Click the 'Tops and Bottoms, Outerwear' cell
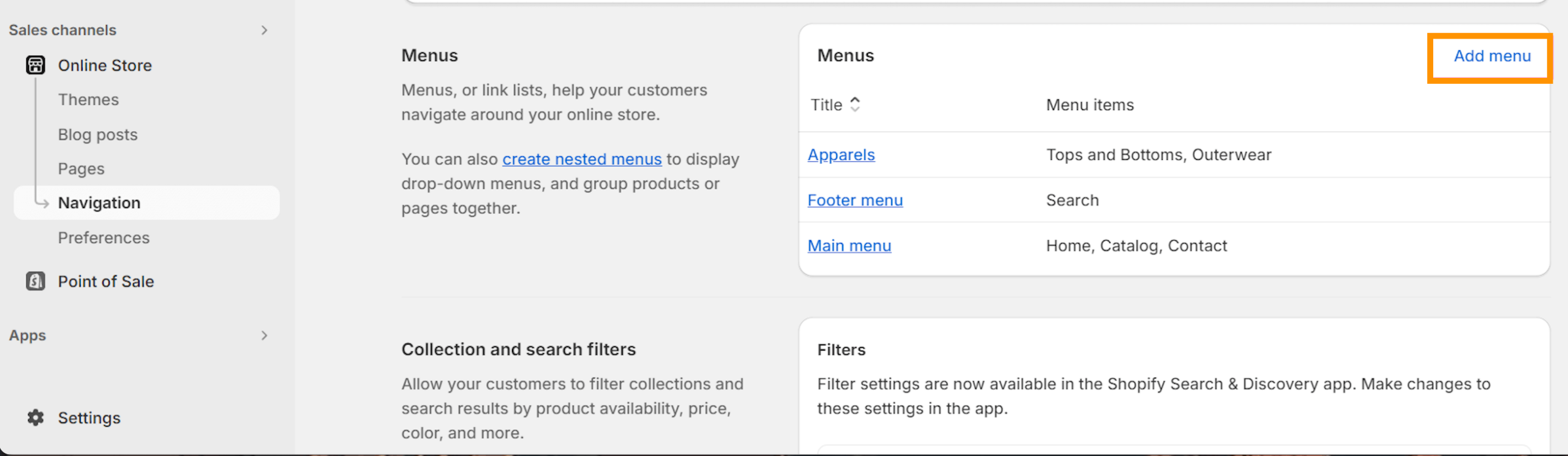Viewport: 1568px width, 456px height. [1158, 155]
